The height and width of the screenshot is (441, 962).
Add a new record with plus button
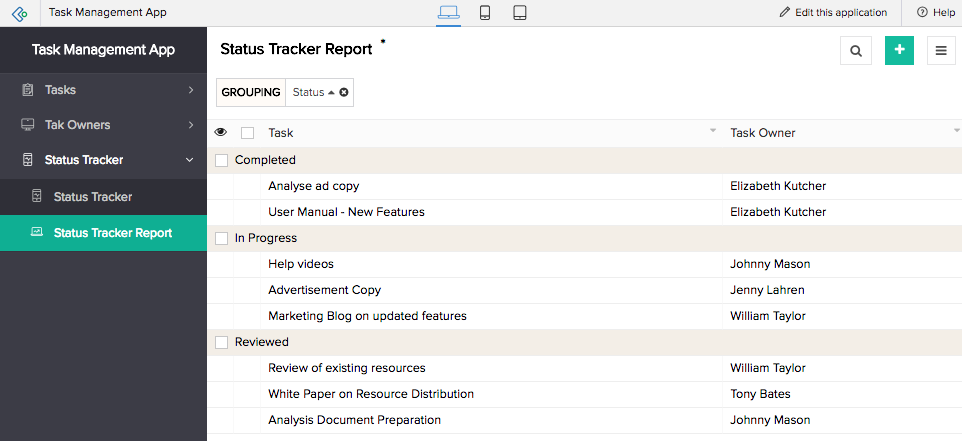point(899,50)
